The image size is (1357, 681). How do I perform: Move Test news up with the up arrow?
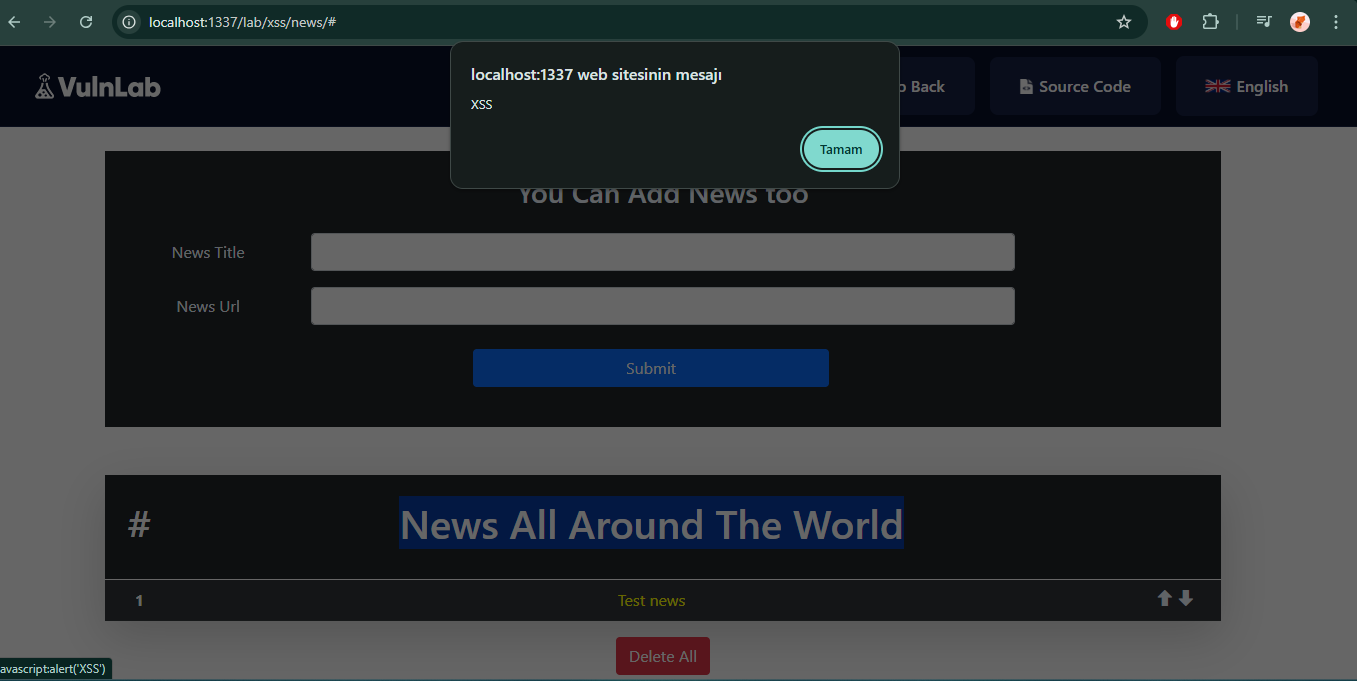click(1164, 598)
